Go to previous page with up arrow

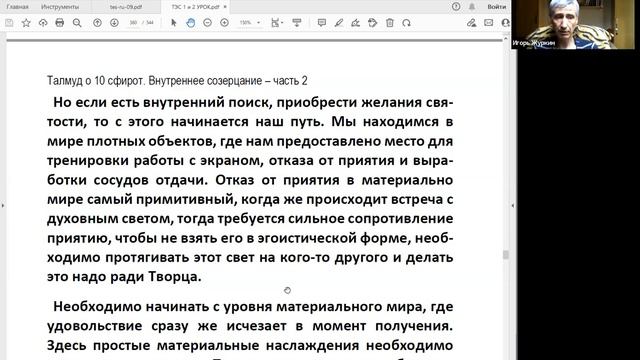click(97, 23)
